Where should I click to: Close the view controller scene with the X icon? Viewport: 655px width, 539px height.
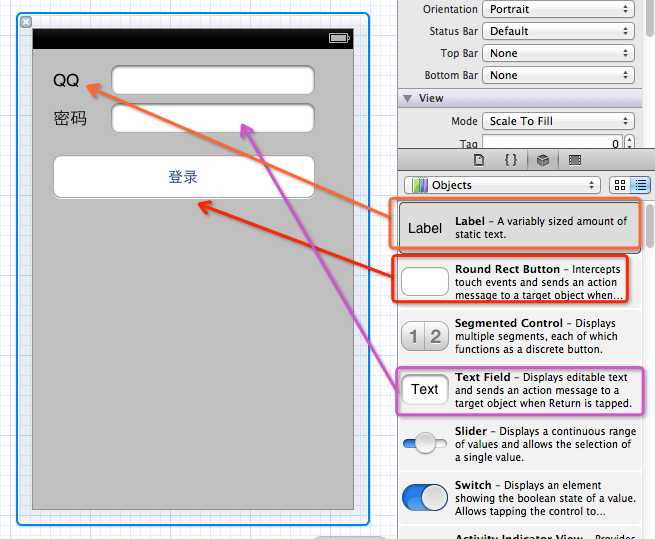point(26,22)
